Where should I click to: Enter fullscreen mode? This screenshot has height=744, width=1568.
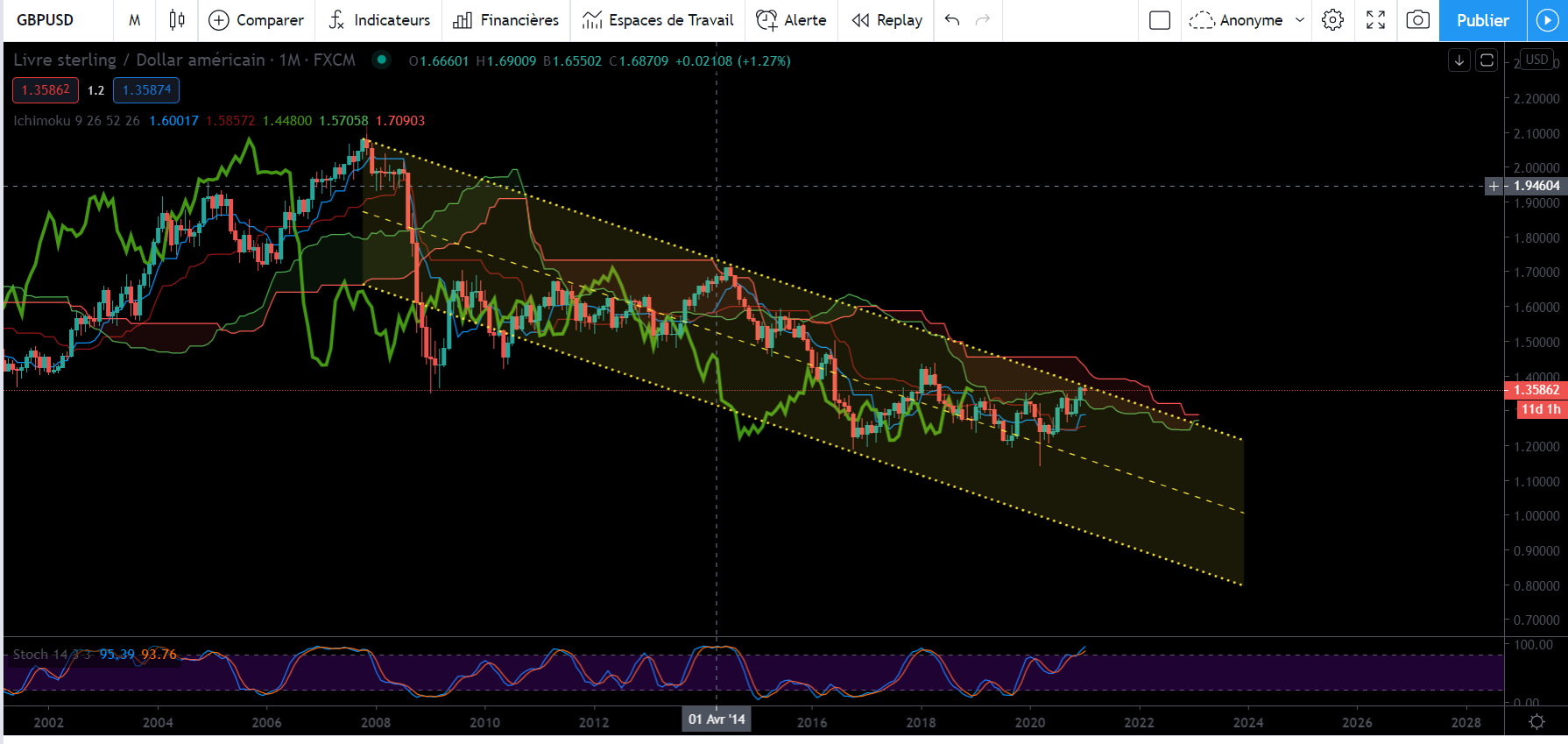[x=1375, y=20]
